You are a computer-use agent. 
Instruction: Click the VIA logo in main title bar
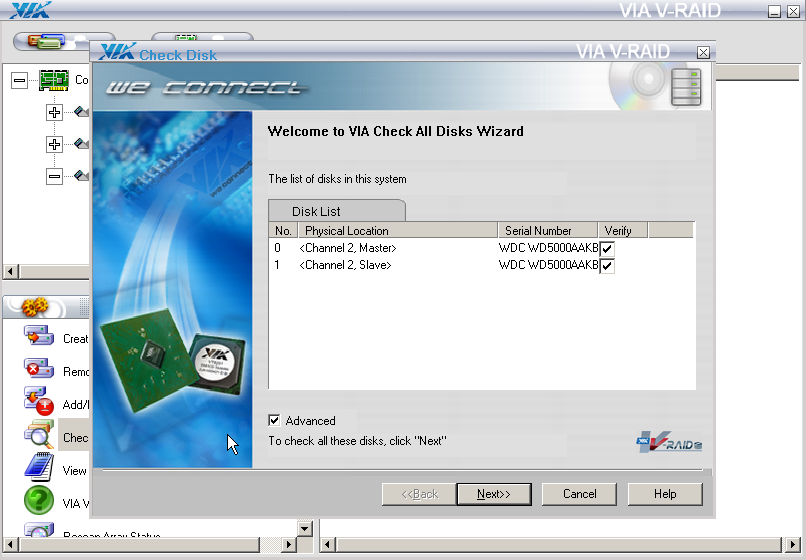tap(31, 9)
